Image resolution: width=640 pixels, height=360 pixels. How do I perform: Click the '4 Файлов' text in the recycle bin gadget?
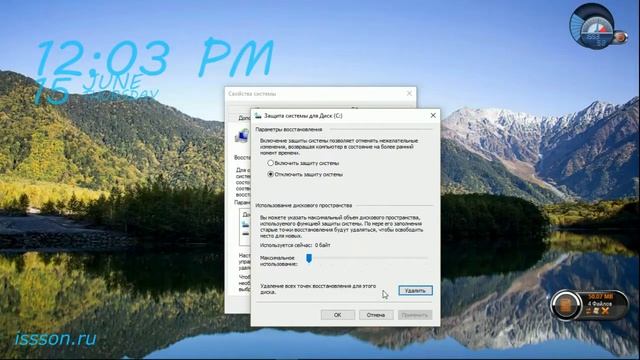tap(600, 304)
